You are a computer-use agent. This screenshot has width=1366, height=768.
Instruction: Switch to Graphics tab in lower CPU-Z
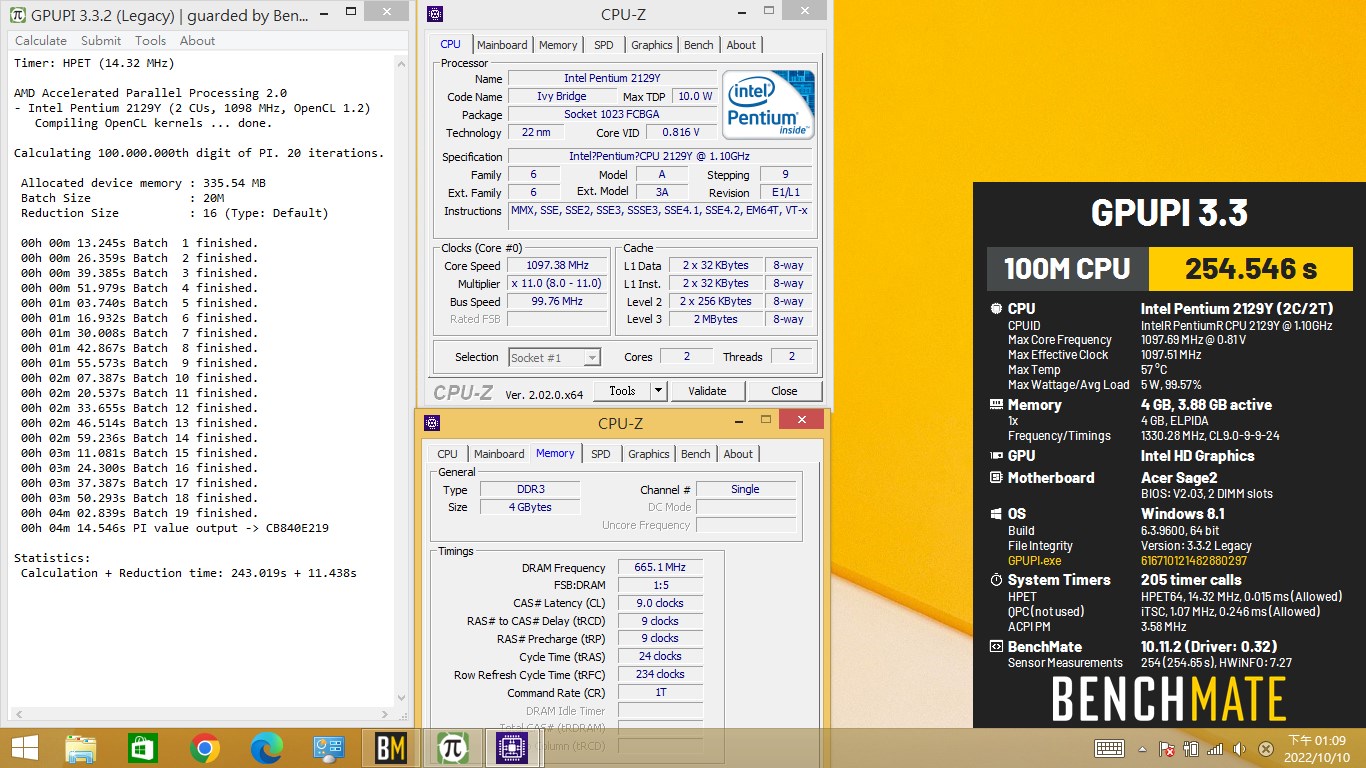(x=649, y=454)
